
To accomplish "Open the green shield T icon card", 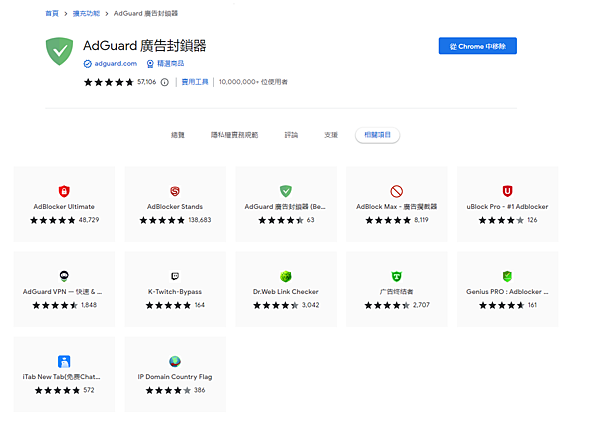I will pyautogui.click(x=396, y=276).
